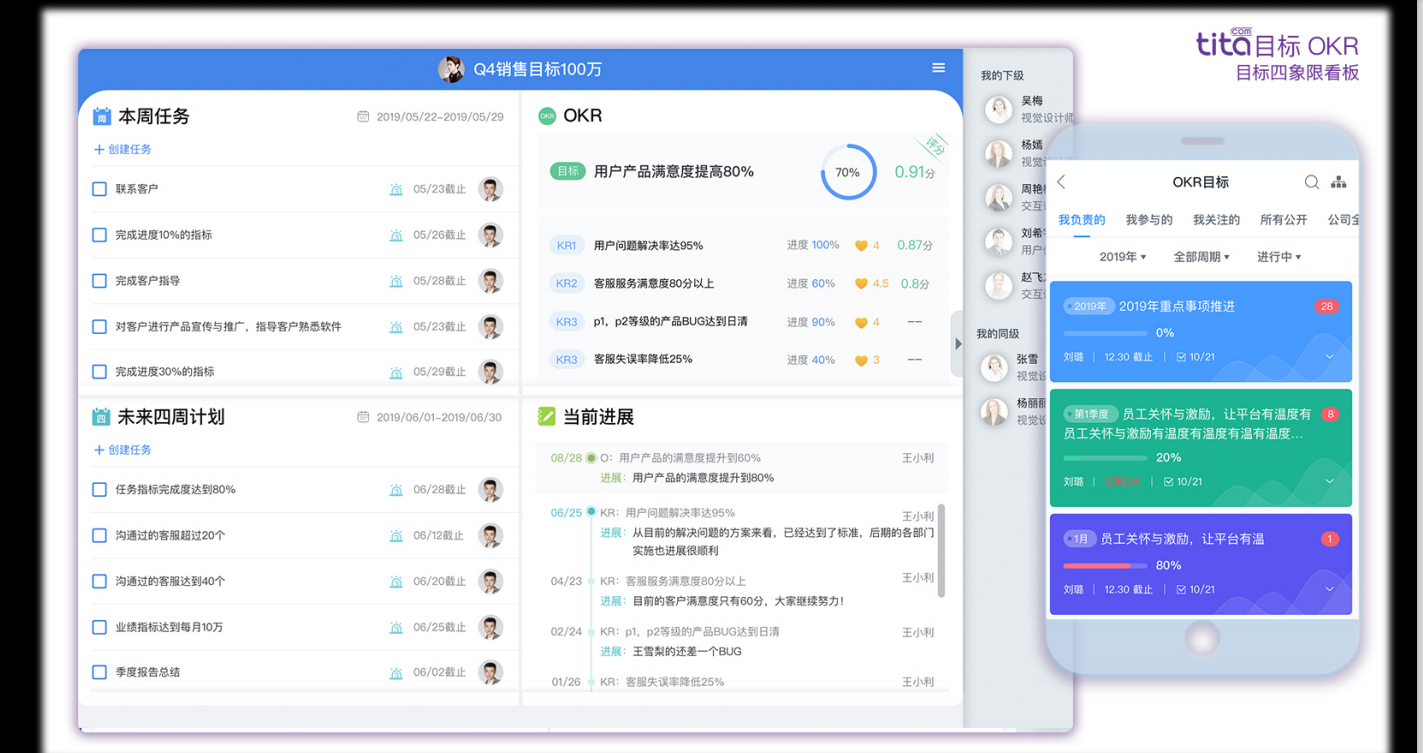Viewport: 1423px width, 753px height.
Task: Click 创建任务 under 未来四周计划
Action: click(x=123, y=450)
